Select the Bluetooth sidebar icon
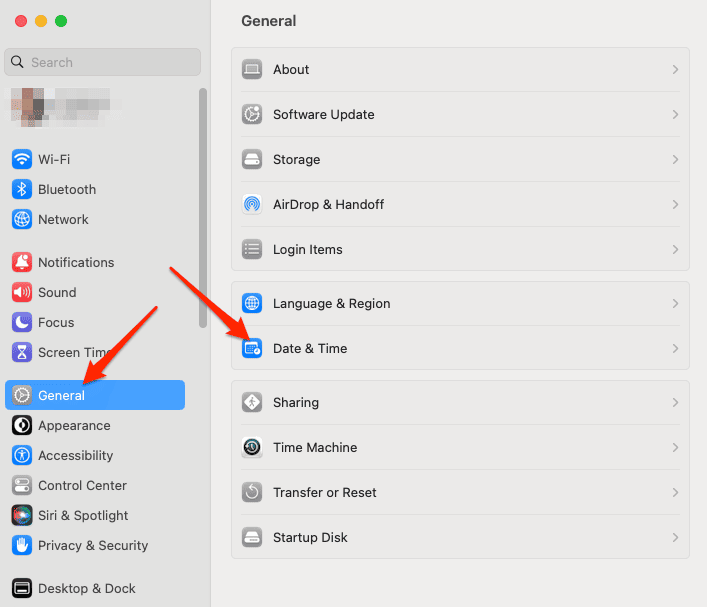This screenshot has width=707, height=607. click(x=22, y=189)
